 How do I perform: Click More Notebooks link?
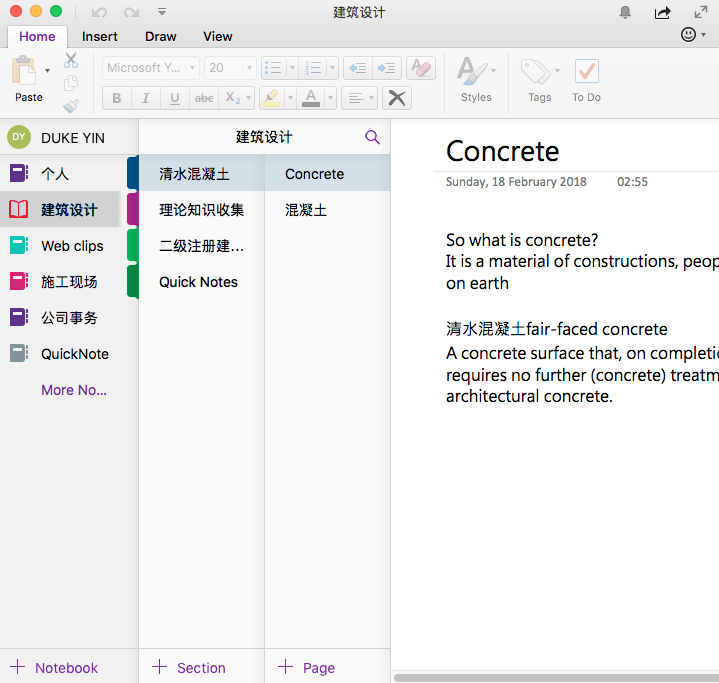(73, 390)
